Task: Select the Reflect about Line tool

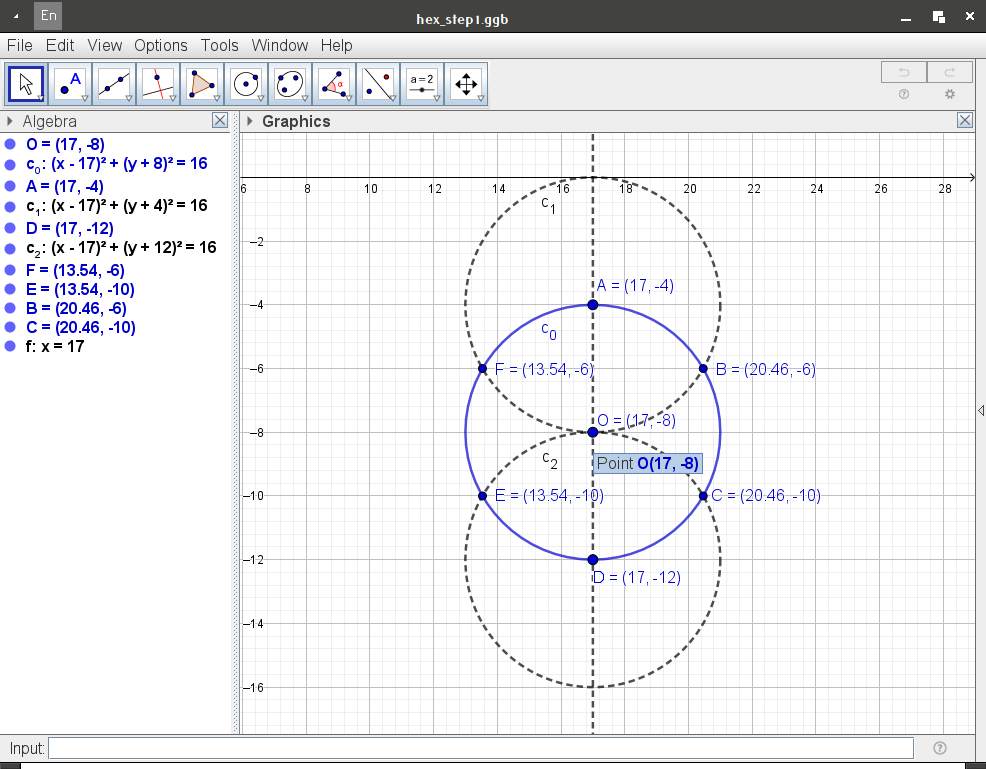Action: point(378,84)
